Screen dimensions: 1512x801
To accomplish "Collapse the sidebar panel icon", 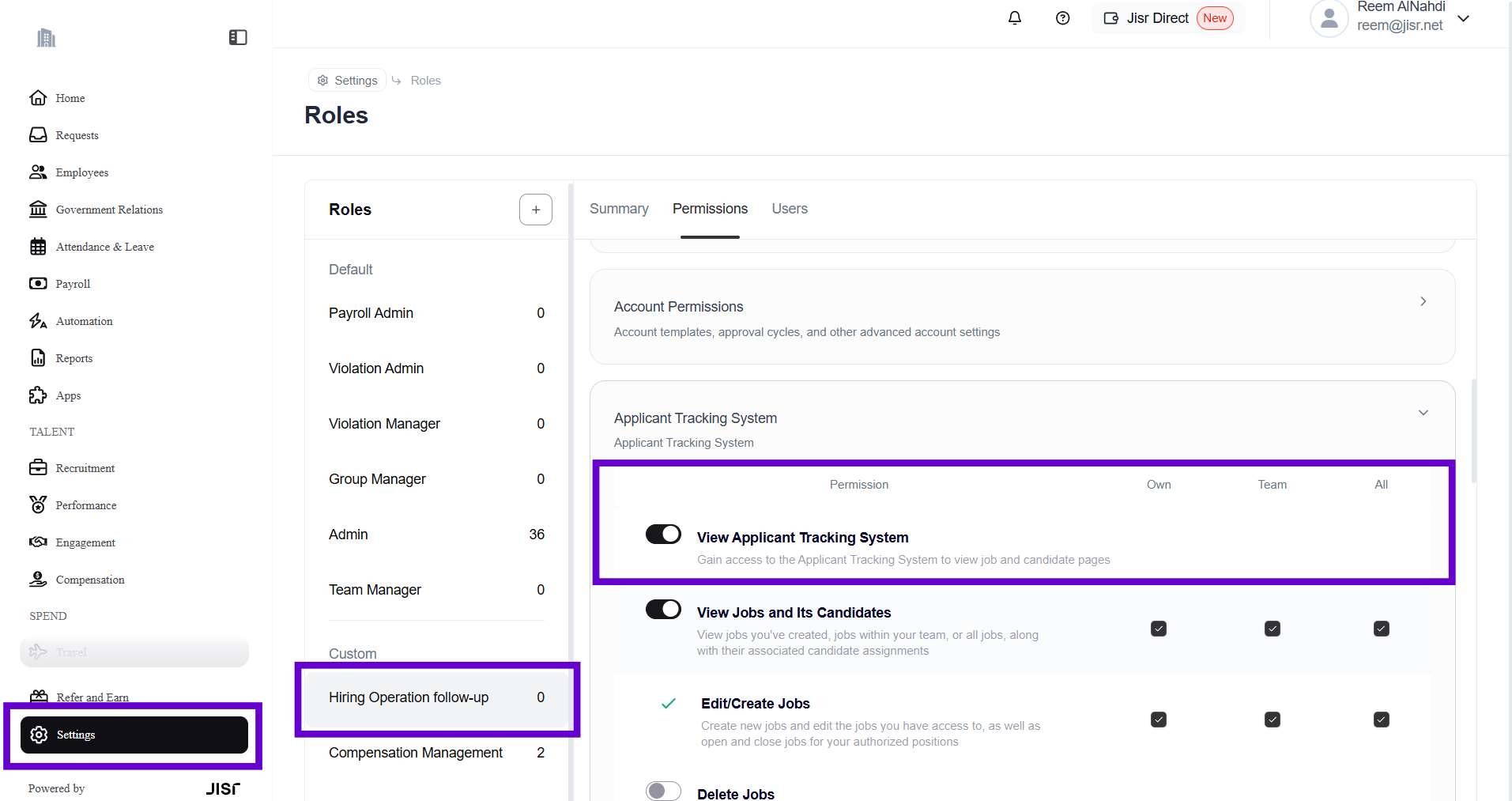I will (x=238, y=37).
